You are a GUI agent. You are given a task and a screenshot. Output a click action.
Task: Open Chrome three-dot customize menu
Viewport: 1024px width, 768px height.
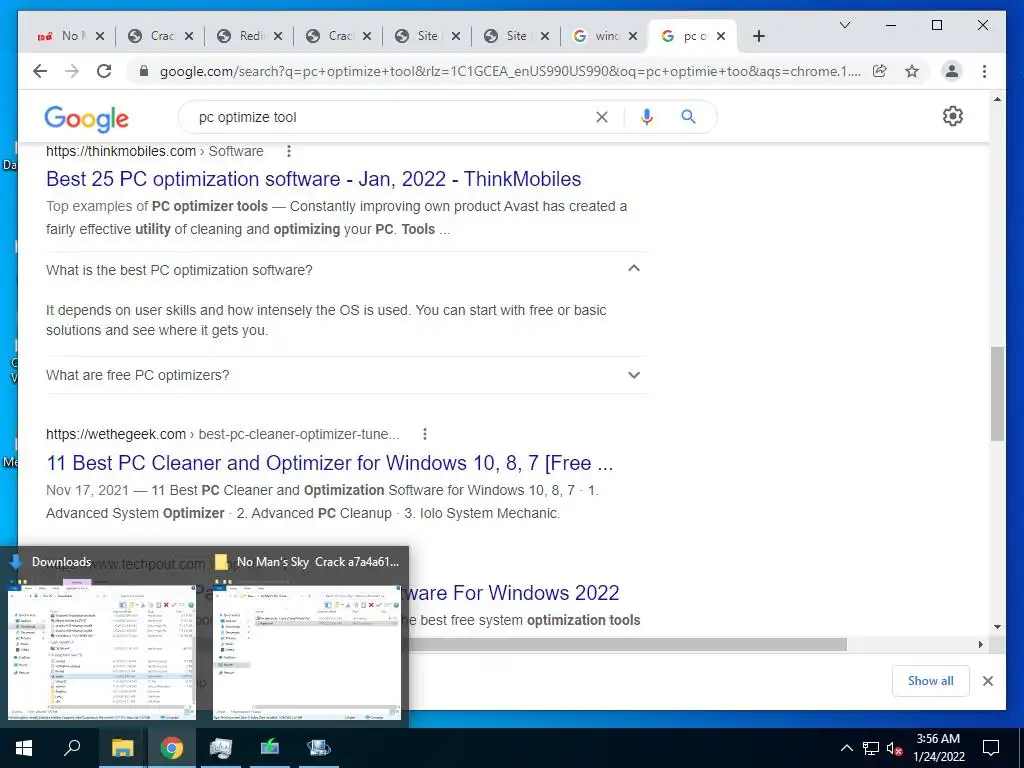point(984,71)
